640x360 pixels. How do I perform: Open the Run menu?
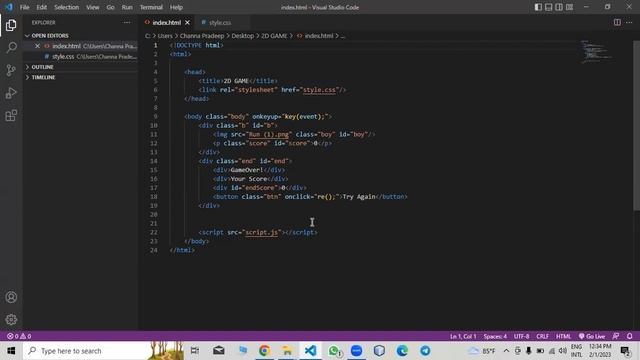point(127,7)
